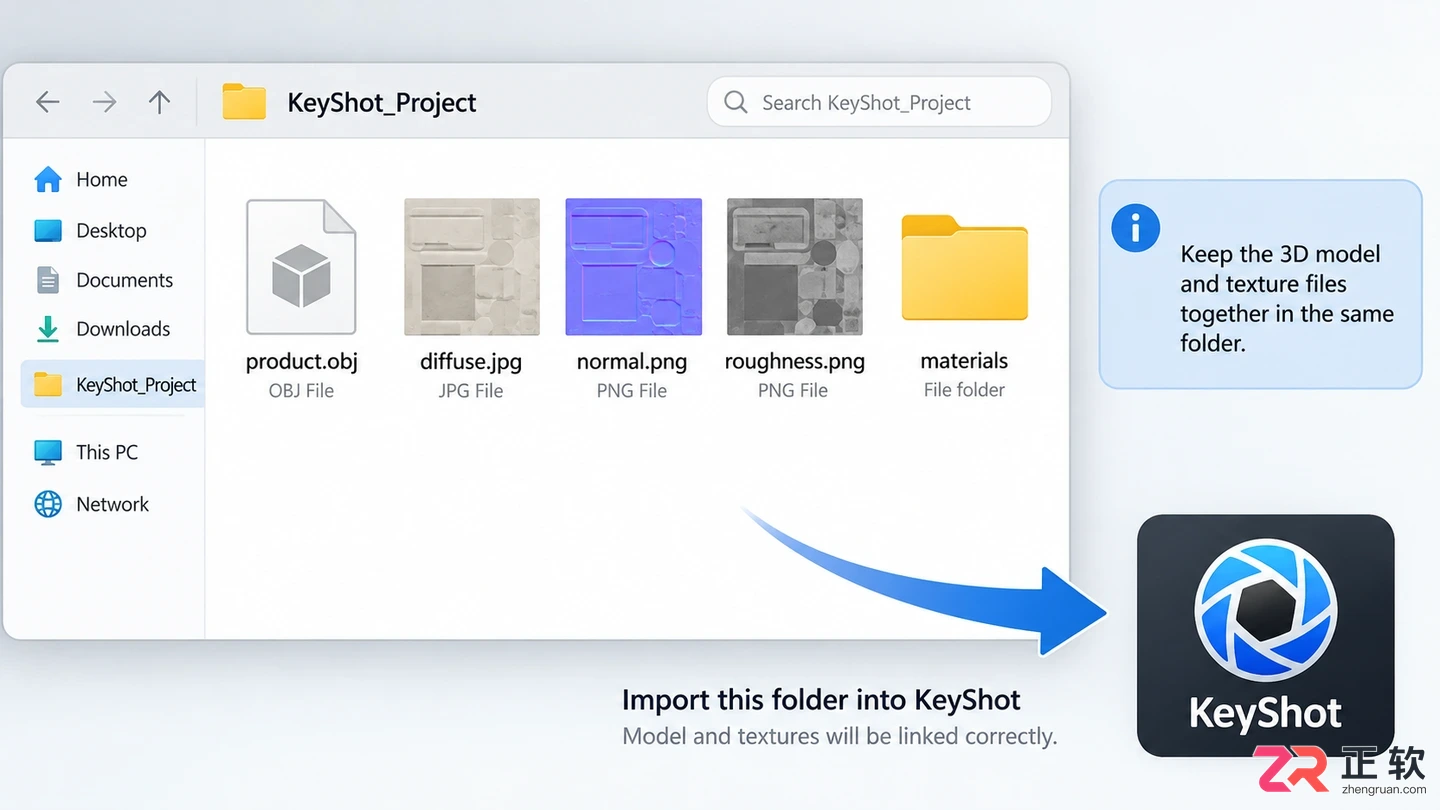Screen dimensions: 1440x810
Task: Select KeyShot_Project in the sidebar
Action: coord(112,385)
